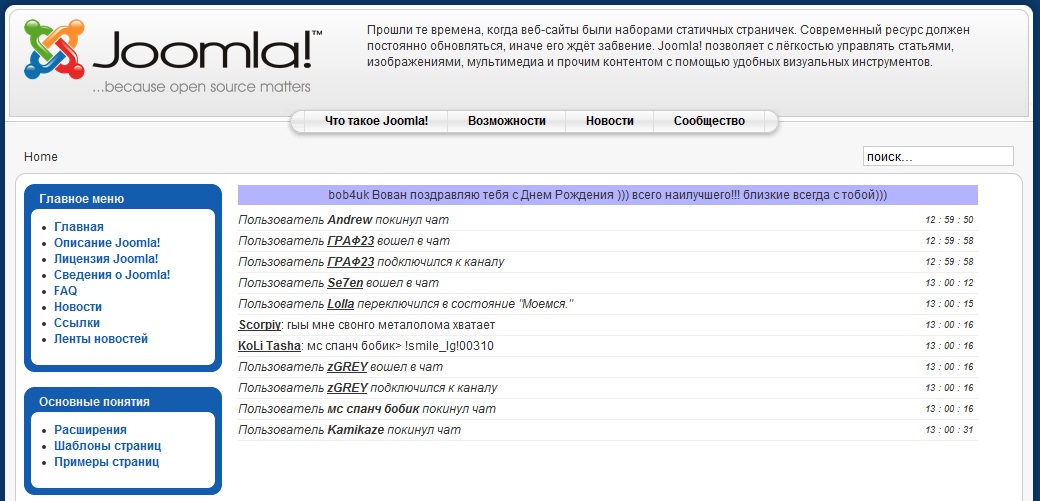Visit the "Лицензия Joomla!" link

(106, 259)
